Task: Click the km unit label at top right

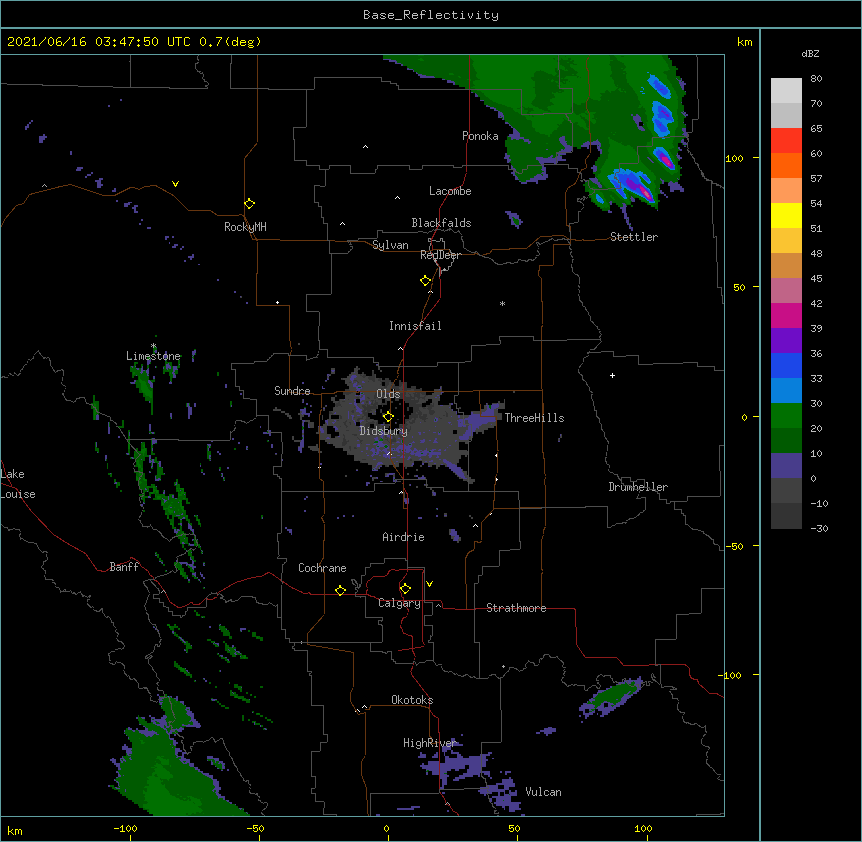Action: 745,42
